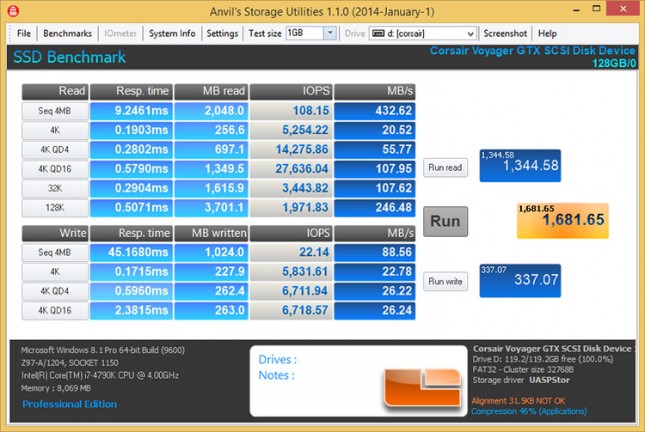Click the Read 4K QD16 test button

point(55,169)
